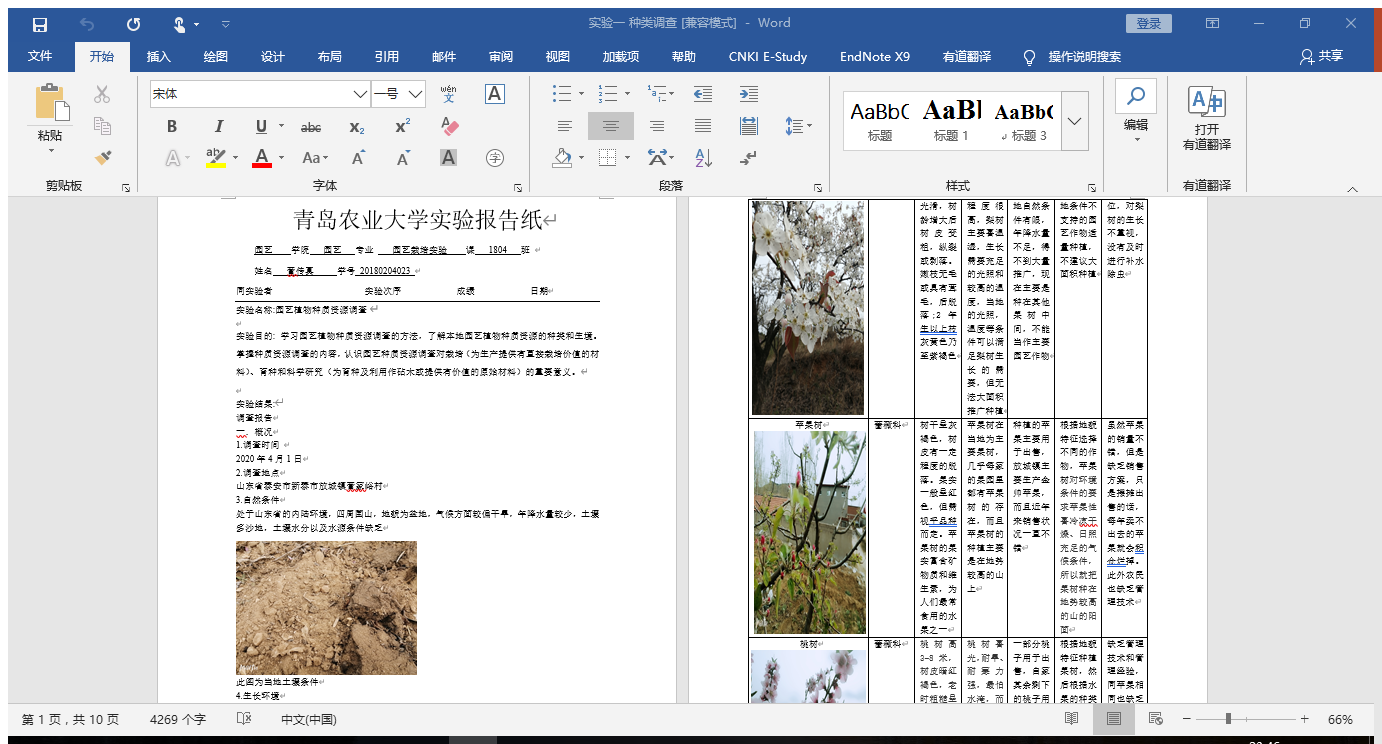Open Youdao Translate from the ribbon

(1206, 117)
